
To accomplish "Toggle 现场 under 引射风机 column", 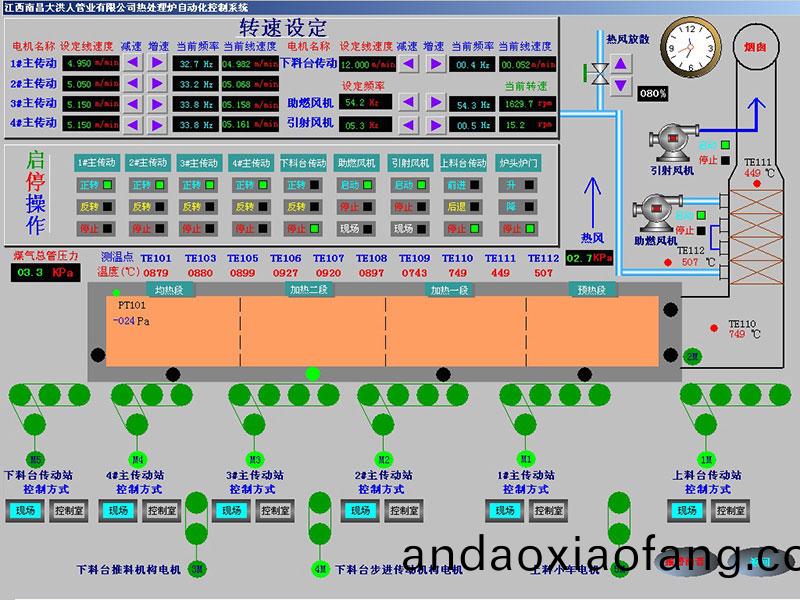I will pos(410,229).
